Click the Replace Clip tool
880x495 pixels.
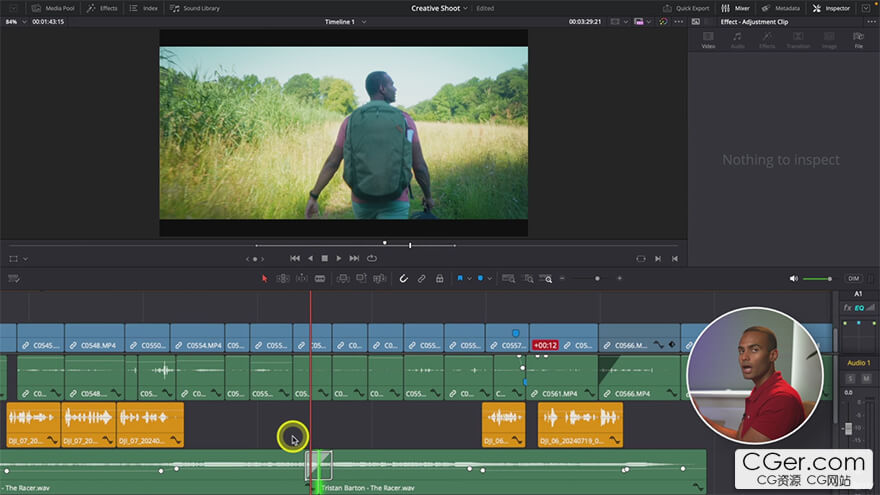(x=379, y=278)
